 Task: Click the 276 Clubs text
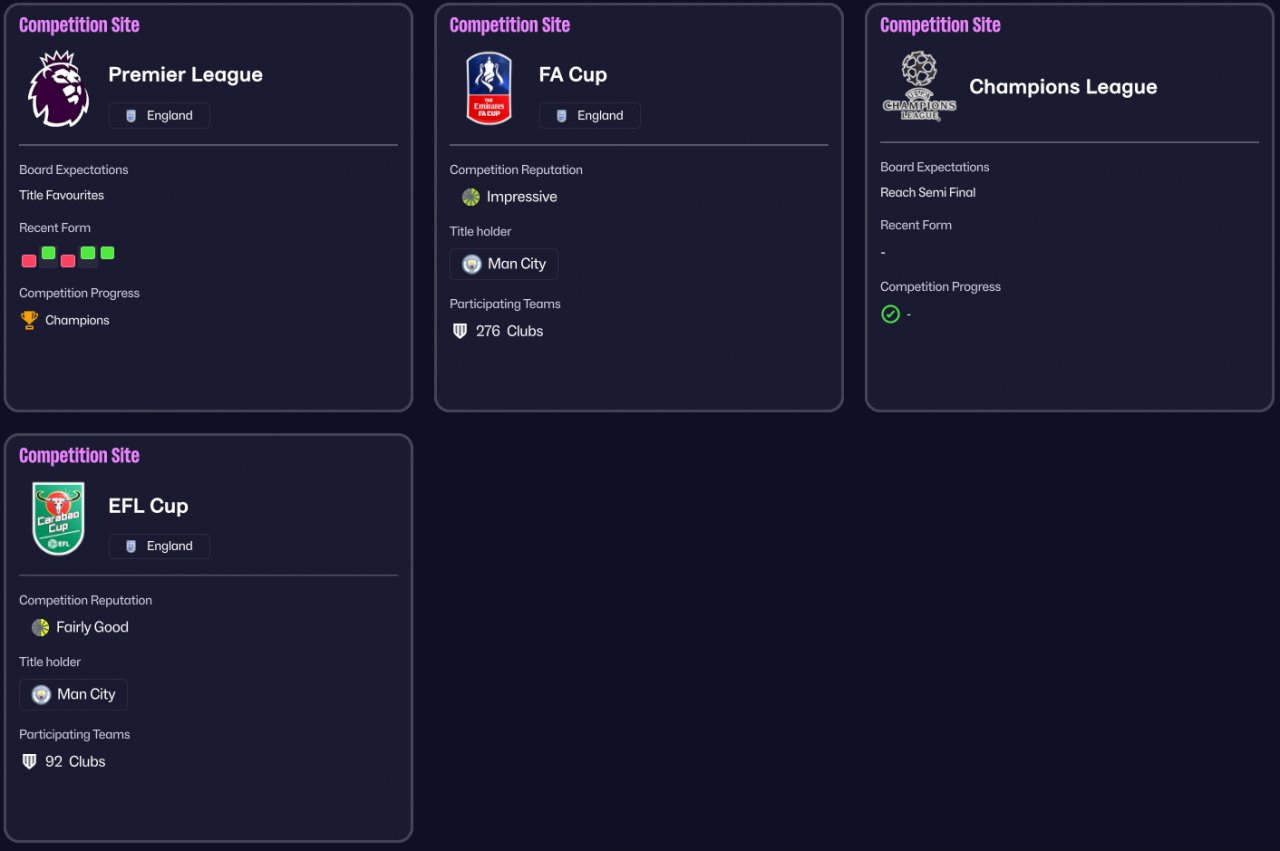(510, 331)
